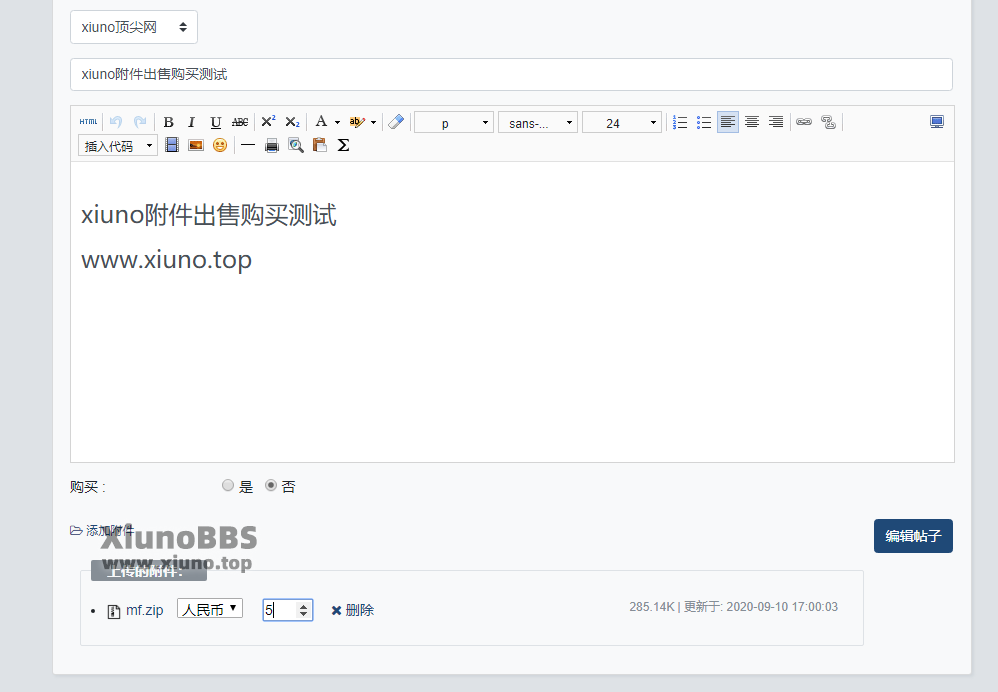The height and width of the screenshot is (692, 998).
Task: Toggle bold formatting
Action: pyautogui.click(x=169, y=122)
